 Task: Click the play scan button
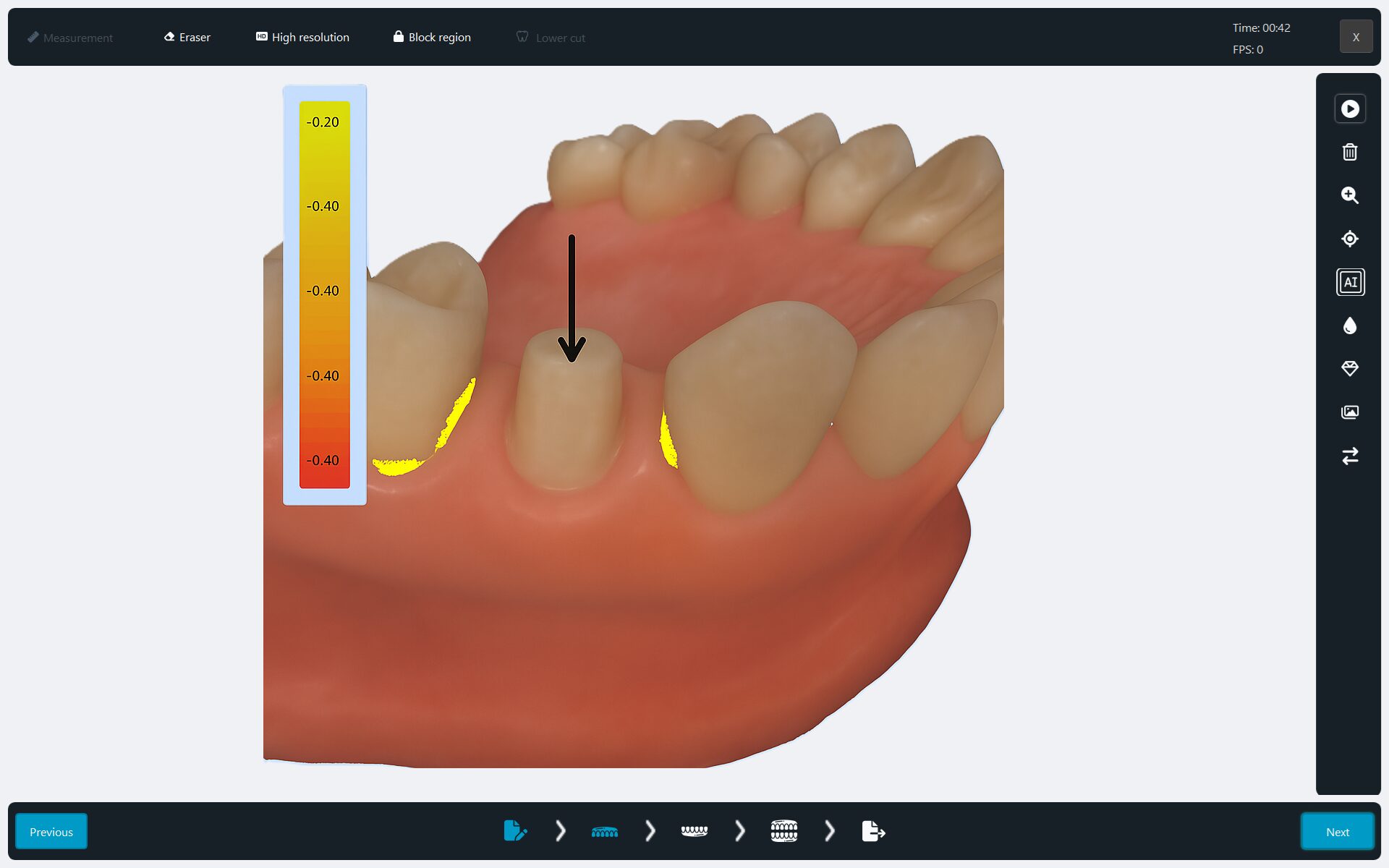(1349, 109)
